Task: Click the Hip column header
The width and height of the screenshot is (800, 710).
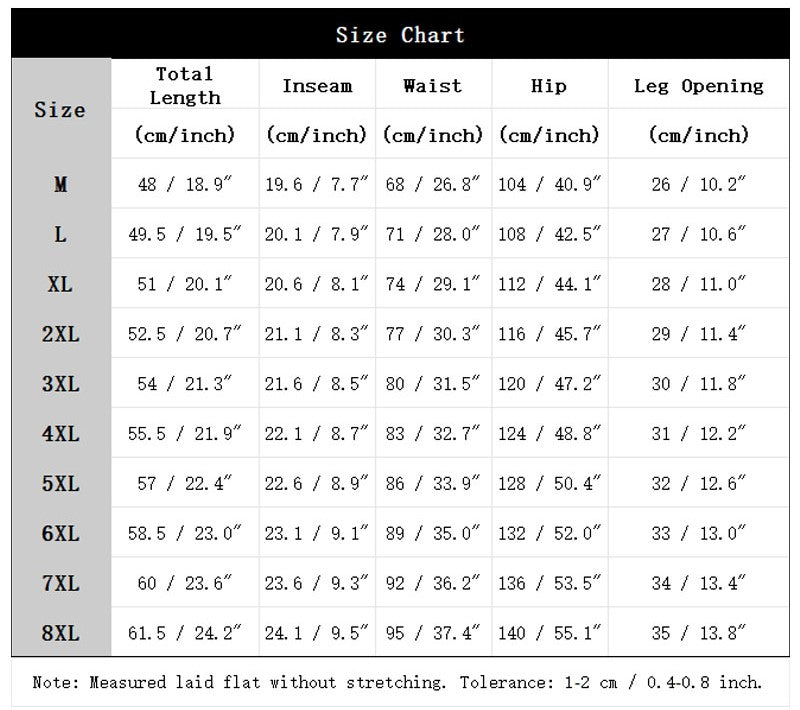Action: [549, 86]
